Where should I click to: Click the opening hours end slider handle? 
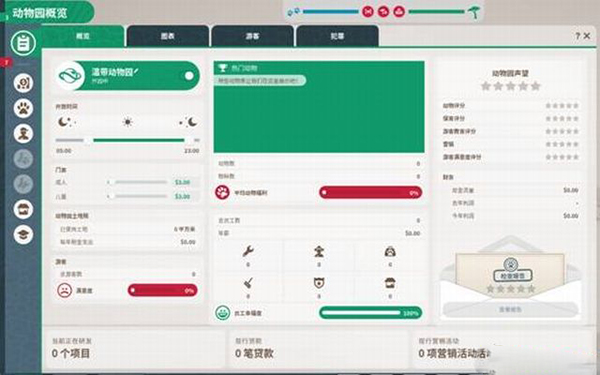tap(189, 140)
